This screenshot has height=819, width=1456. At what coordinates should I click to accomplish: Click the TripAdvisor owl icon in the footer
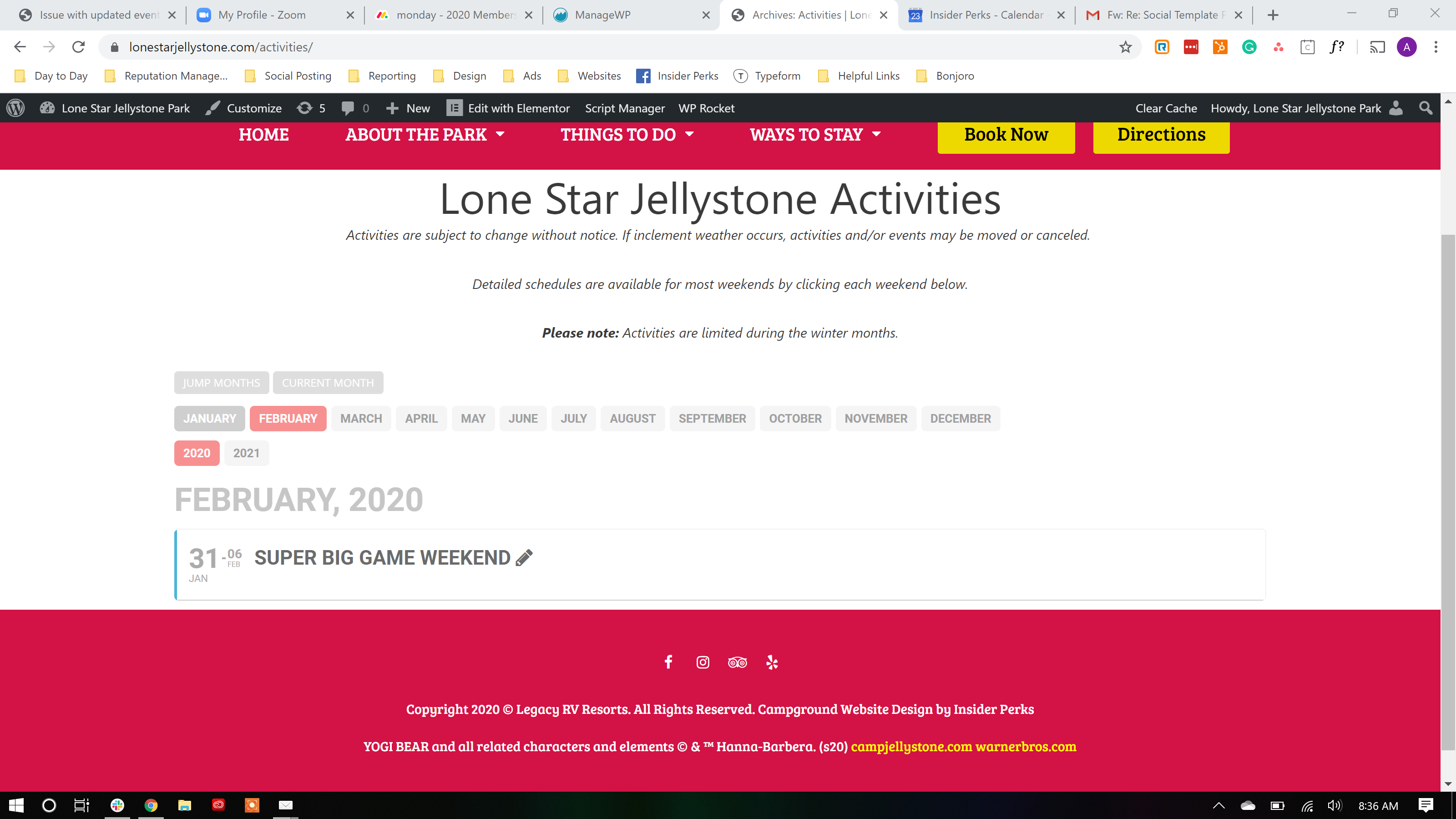tap(737, 662)
